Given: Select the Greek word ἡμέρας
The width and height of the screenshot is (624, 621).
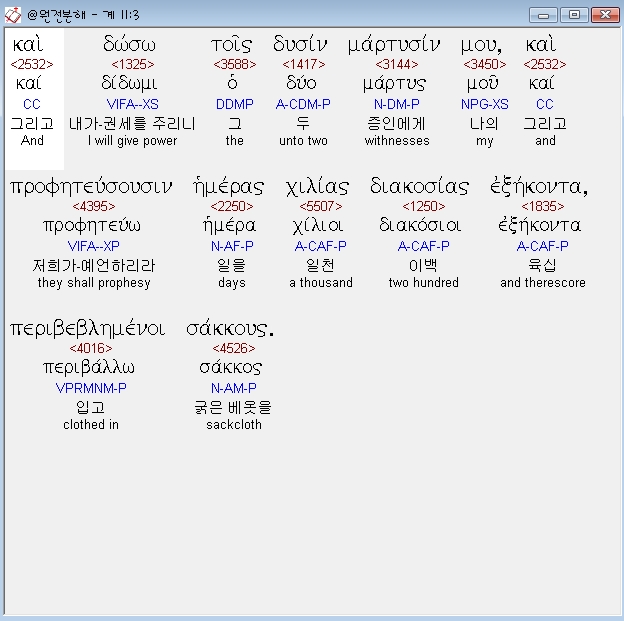Looking at the screenshot, I should click(228, 186).
